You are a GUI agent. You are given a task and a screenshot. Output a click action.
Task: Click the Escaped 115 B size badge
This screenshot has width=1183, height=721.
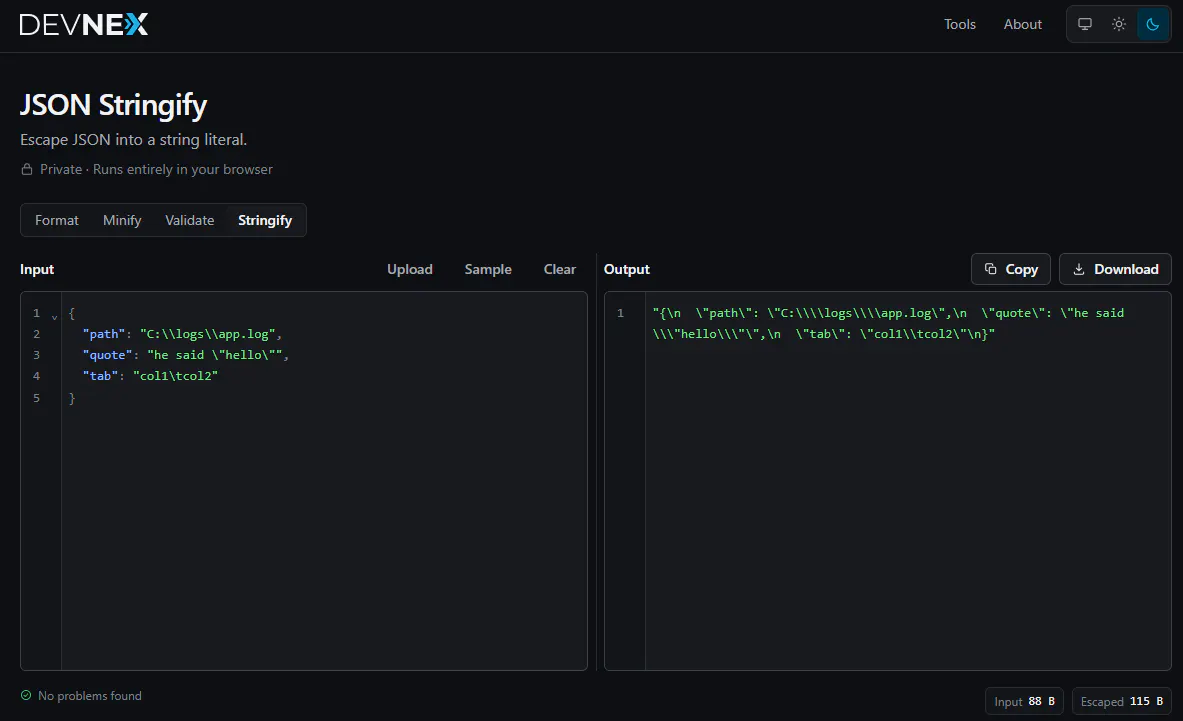(x=1122, y=701)
